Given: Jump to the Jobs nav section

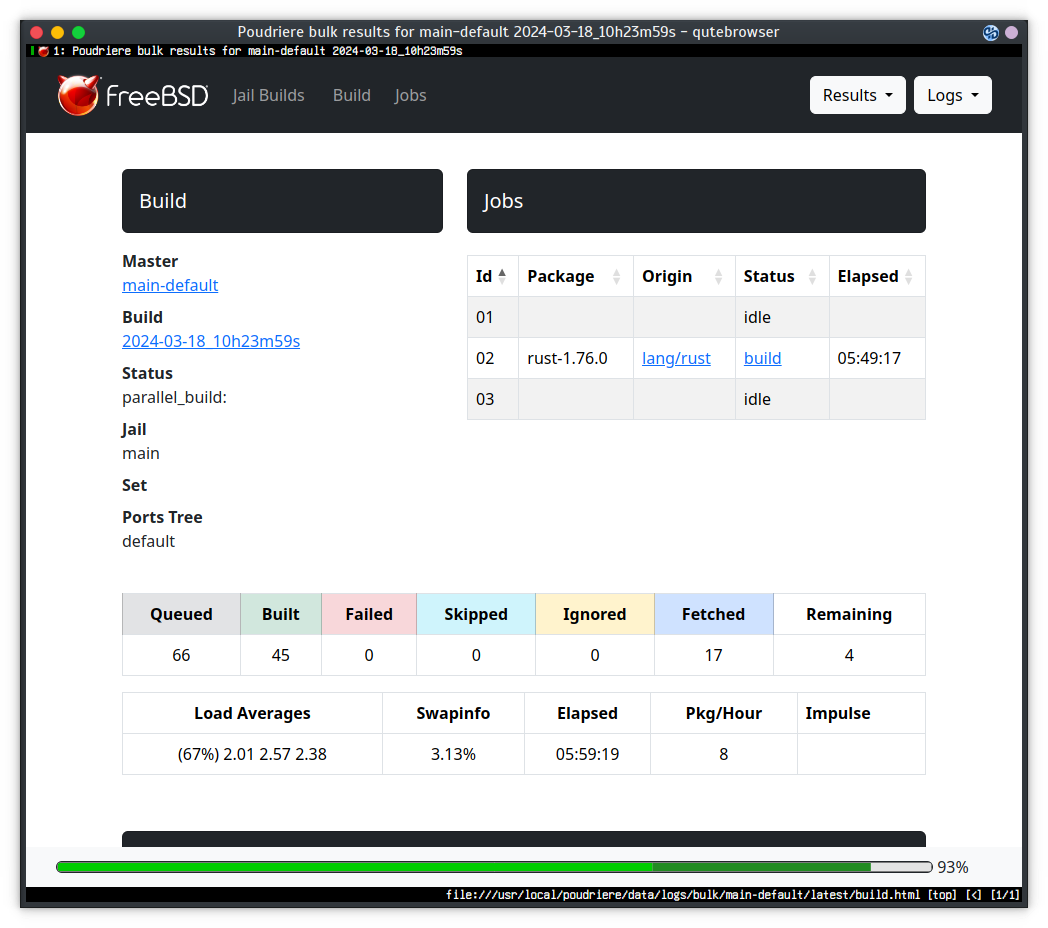Looking at the screenshot, I should (x=410, y=95).
